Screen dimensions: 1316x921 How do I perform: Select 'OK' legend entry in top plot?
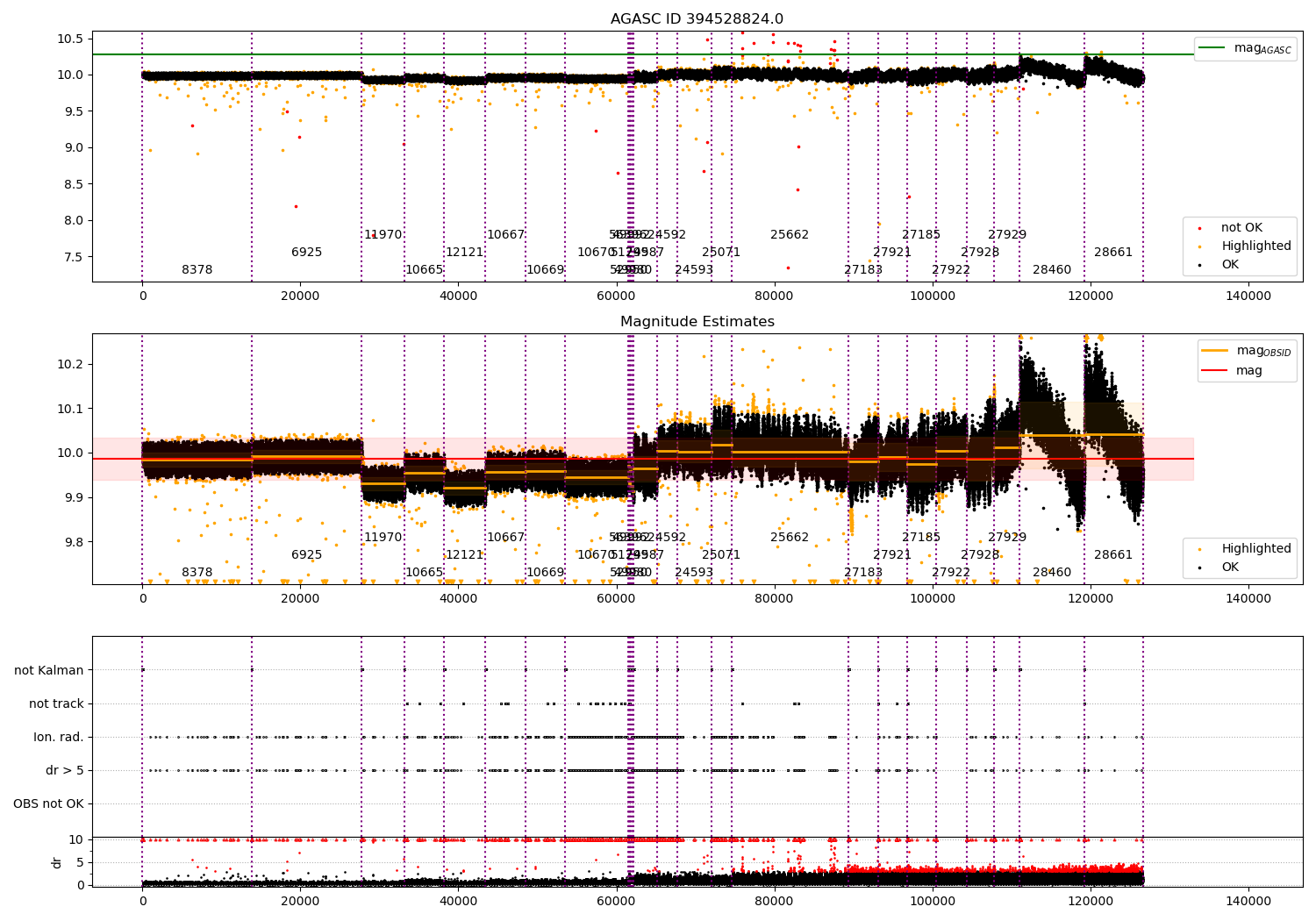coord(1230,264)
